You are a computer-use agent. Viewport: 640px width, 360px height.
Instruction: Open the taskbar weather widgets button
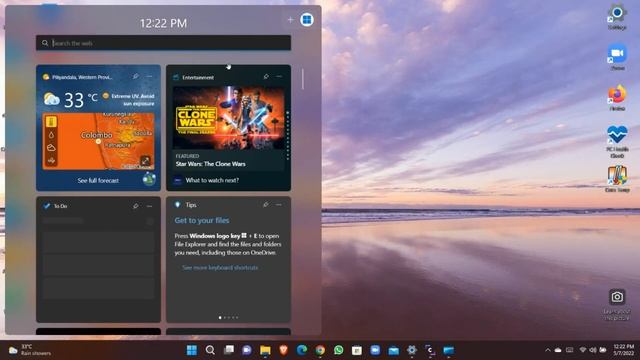click(29, 350)
